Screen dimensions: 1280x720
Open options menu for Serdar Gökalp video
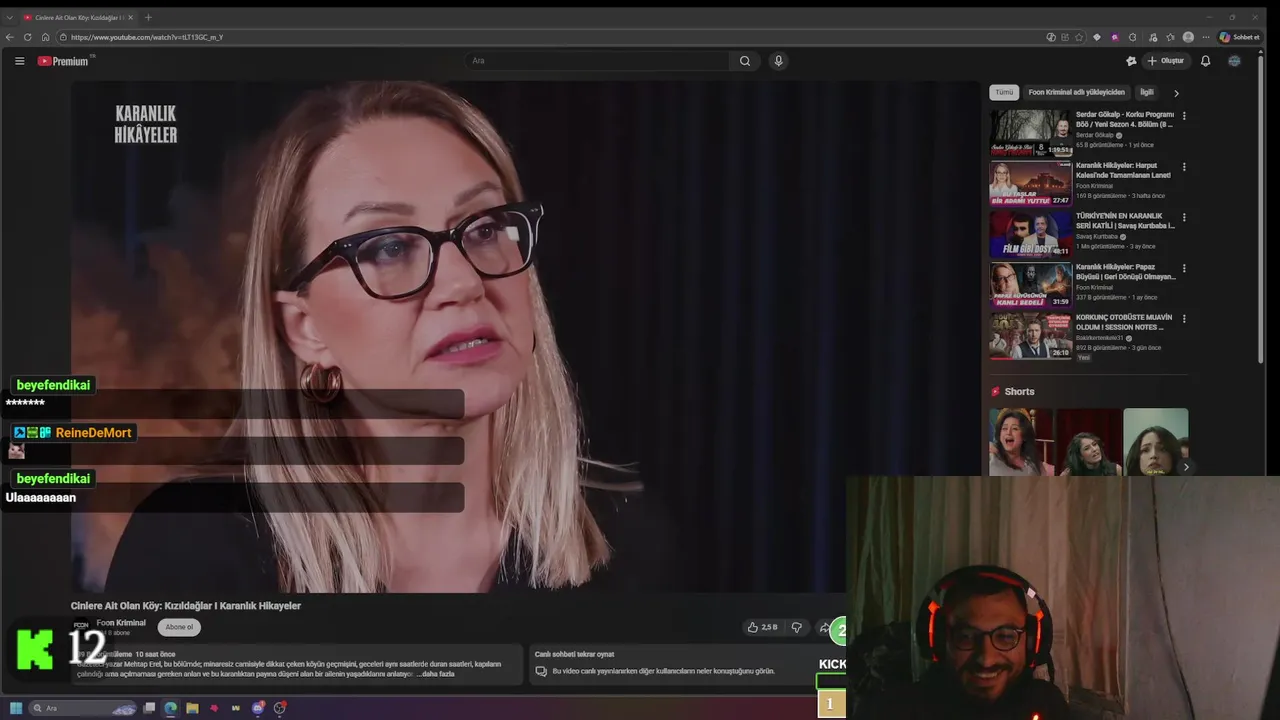pos(1184,116)
